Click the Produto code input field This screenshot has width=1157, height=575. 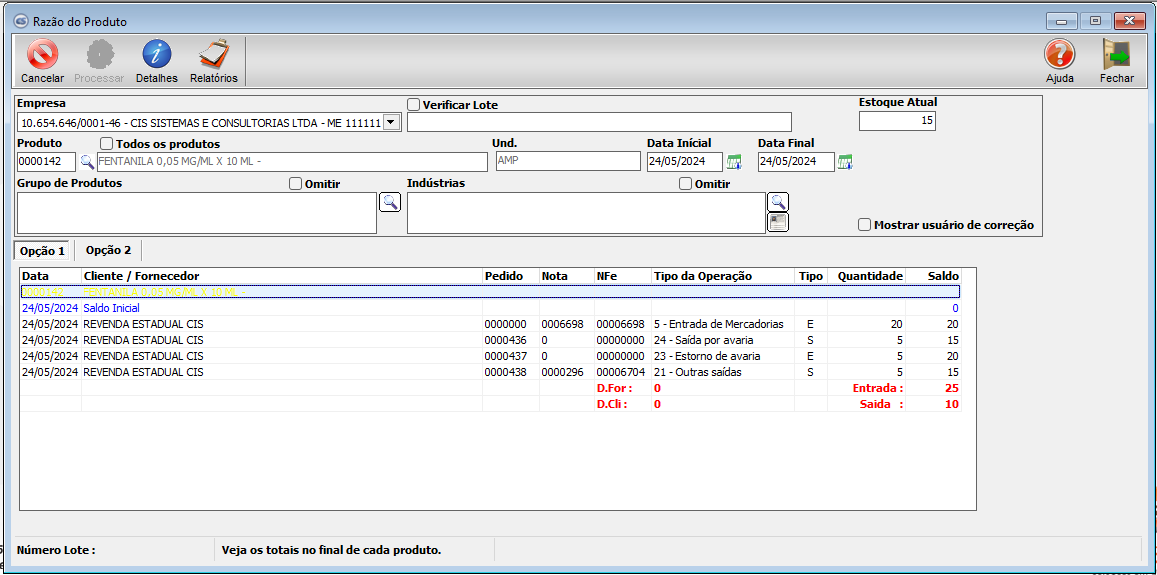point(46,162)
